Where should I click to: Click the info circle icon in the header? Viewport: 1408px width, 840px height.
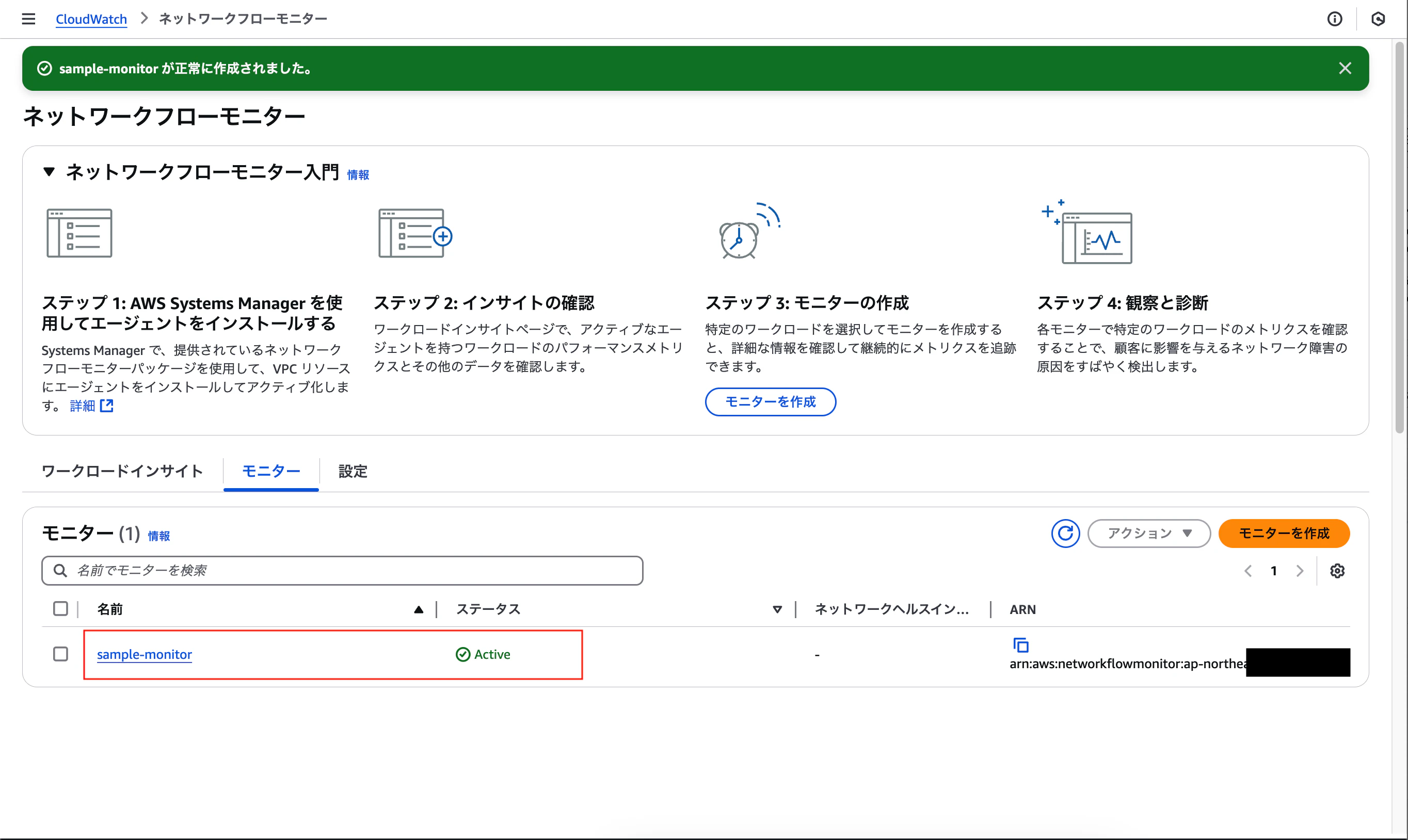[x=1334, y=19]
